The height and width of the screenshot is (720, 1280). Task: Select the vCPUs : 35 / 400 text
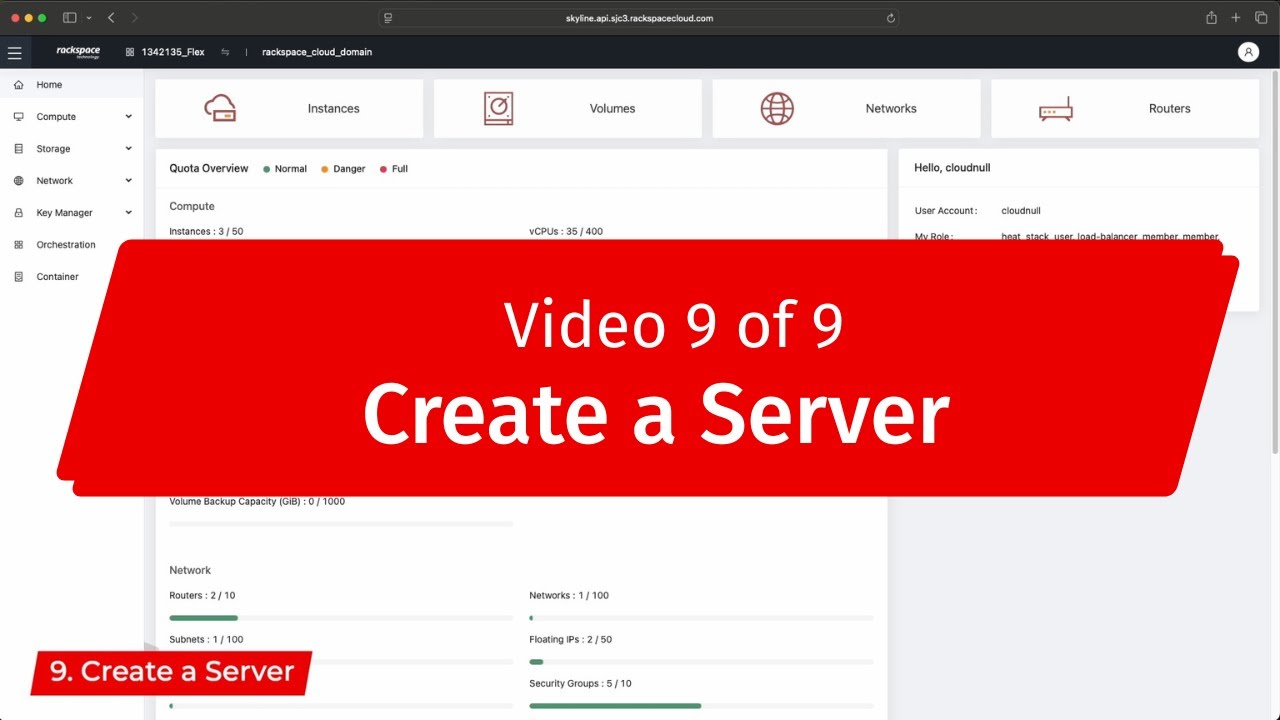566,231
